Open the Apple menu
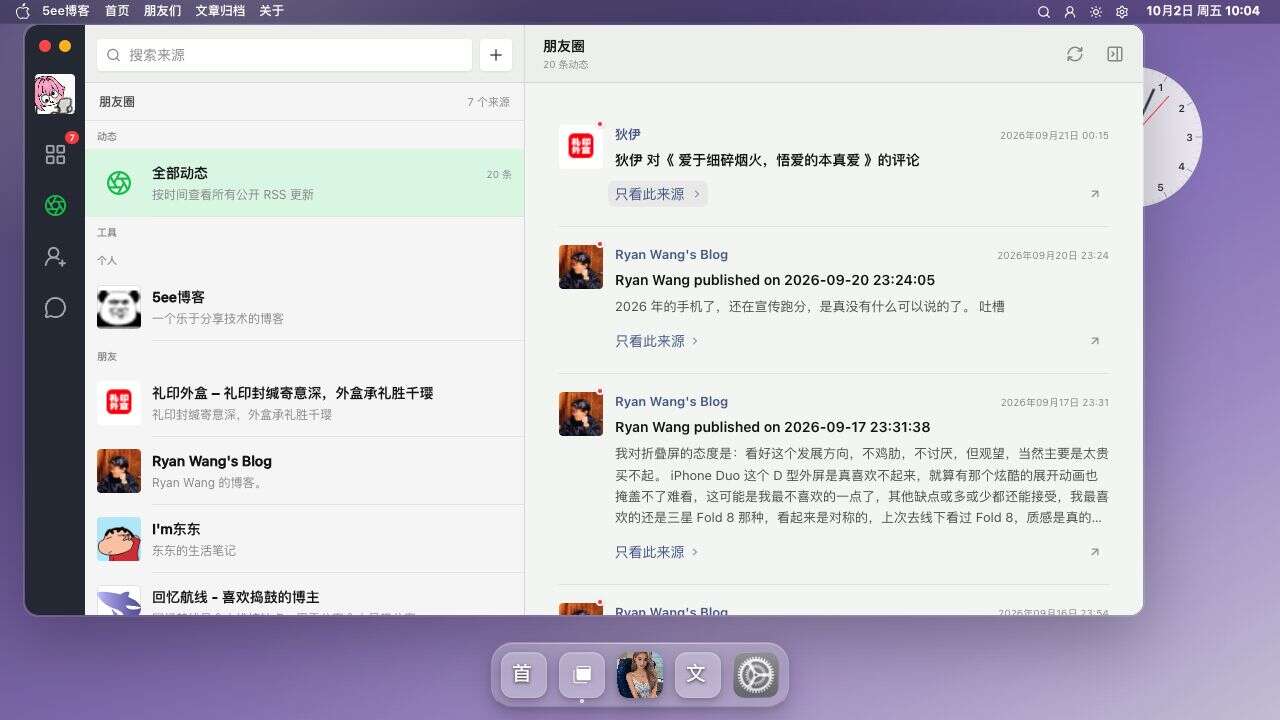 (x=23, y=11)
